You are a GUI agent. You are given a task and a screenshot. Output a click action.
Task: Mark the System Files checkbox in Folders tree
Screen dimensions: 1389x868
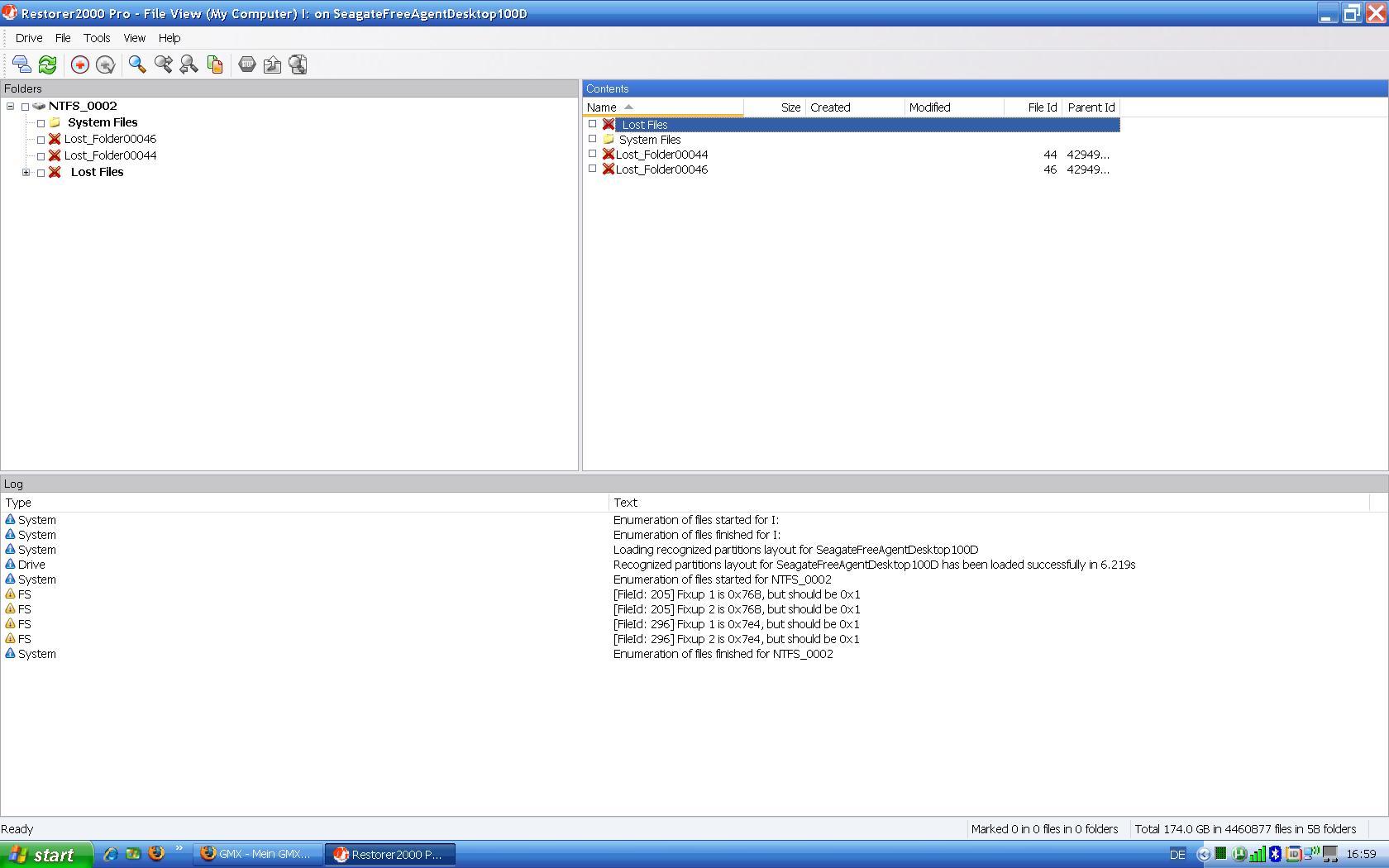tap(41, 123)
